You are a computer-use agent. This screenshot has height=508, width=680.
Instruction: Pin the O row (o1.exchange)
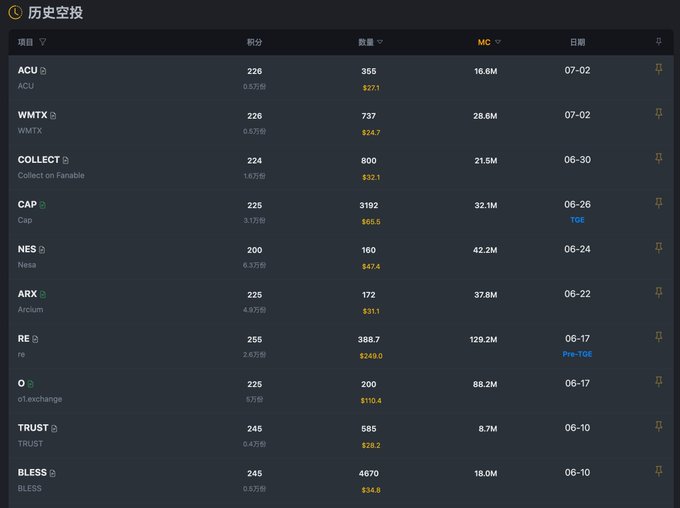click(658, 382)
